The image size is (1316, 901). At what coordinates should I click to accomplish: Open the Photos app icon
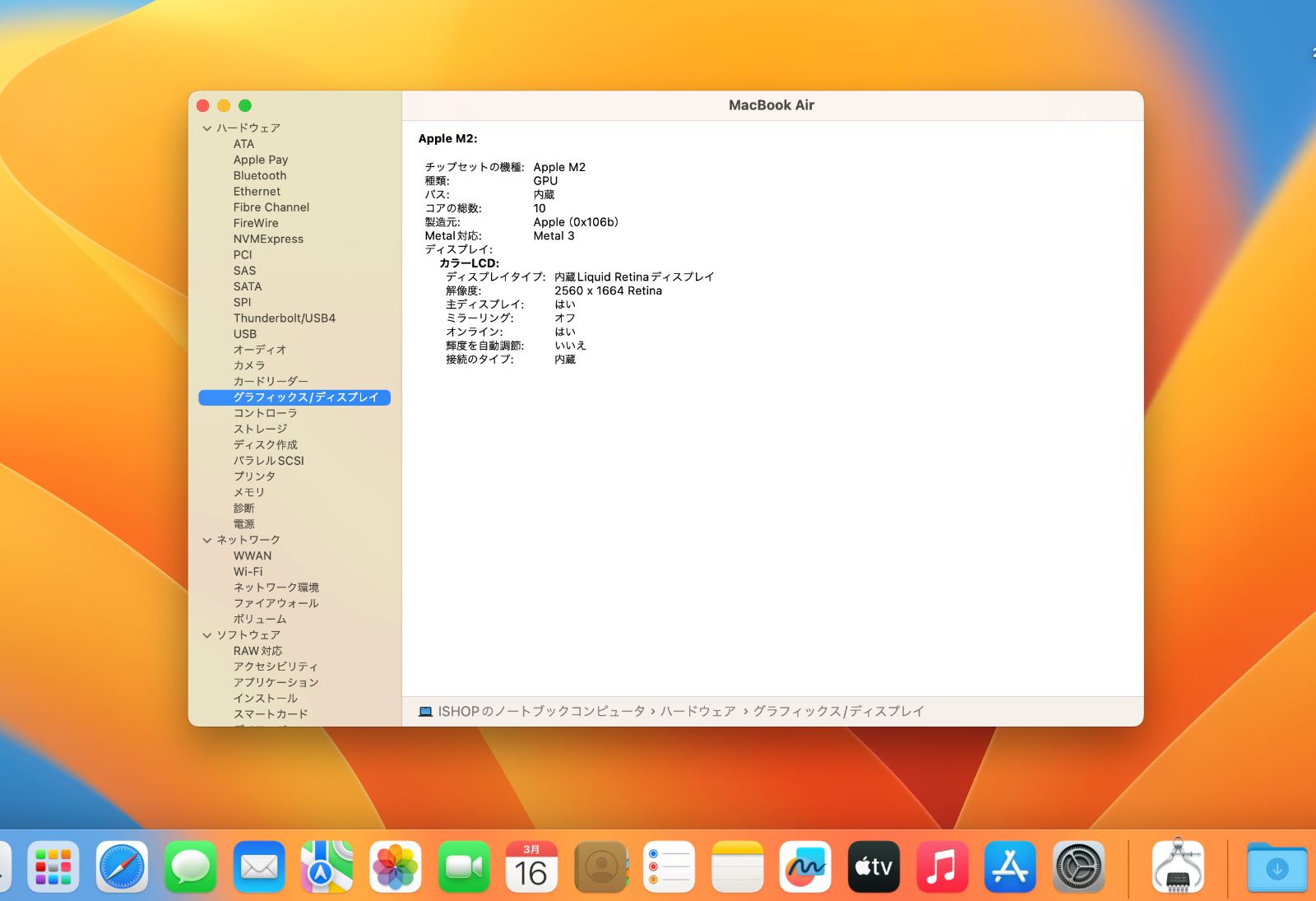396,866
